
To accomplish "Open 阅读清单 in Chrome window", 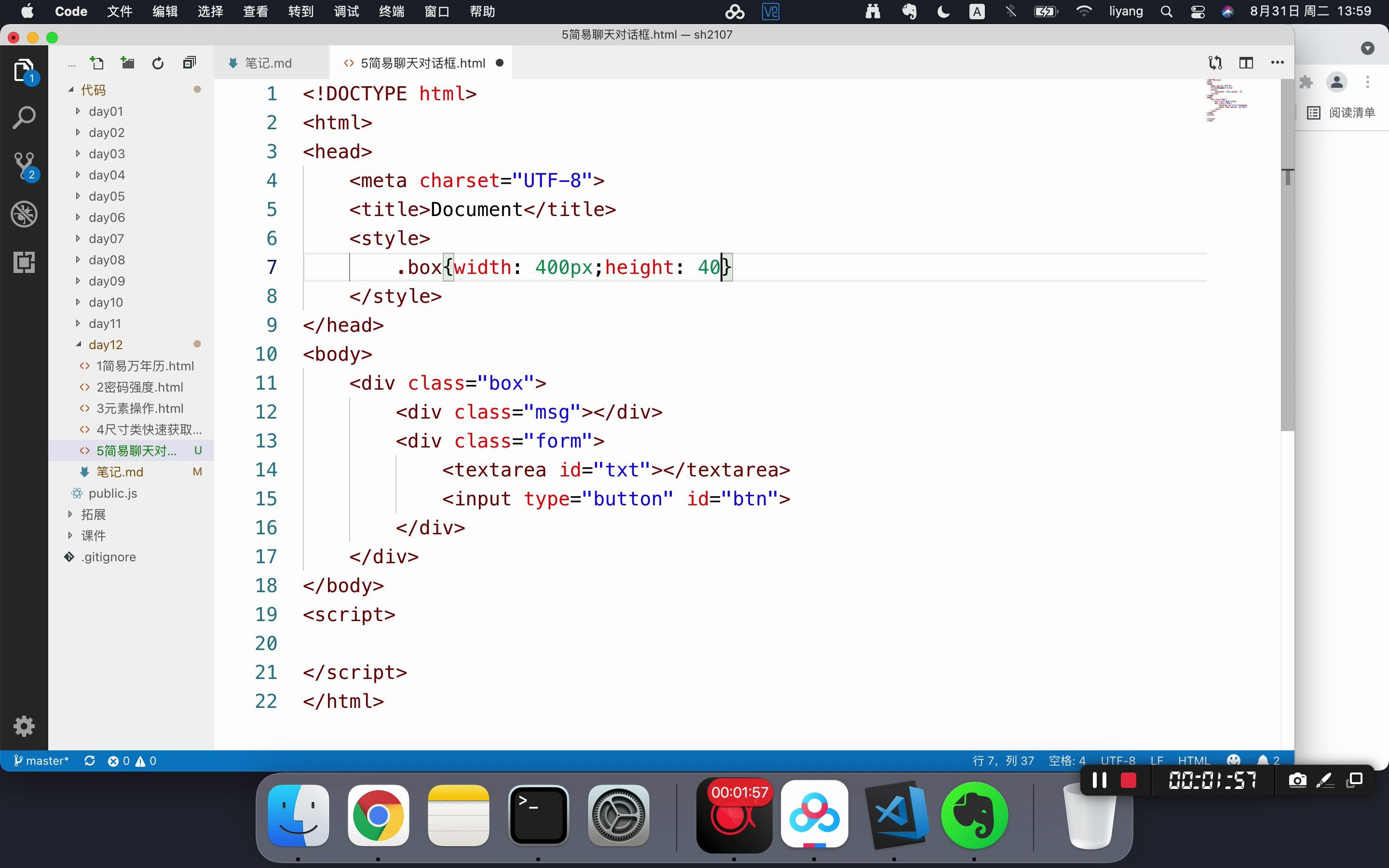I will [1341, 112].
